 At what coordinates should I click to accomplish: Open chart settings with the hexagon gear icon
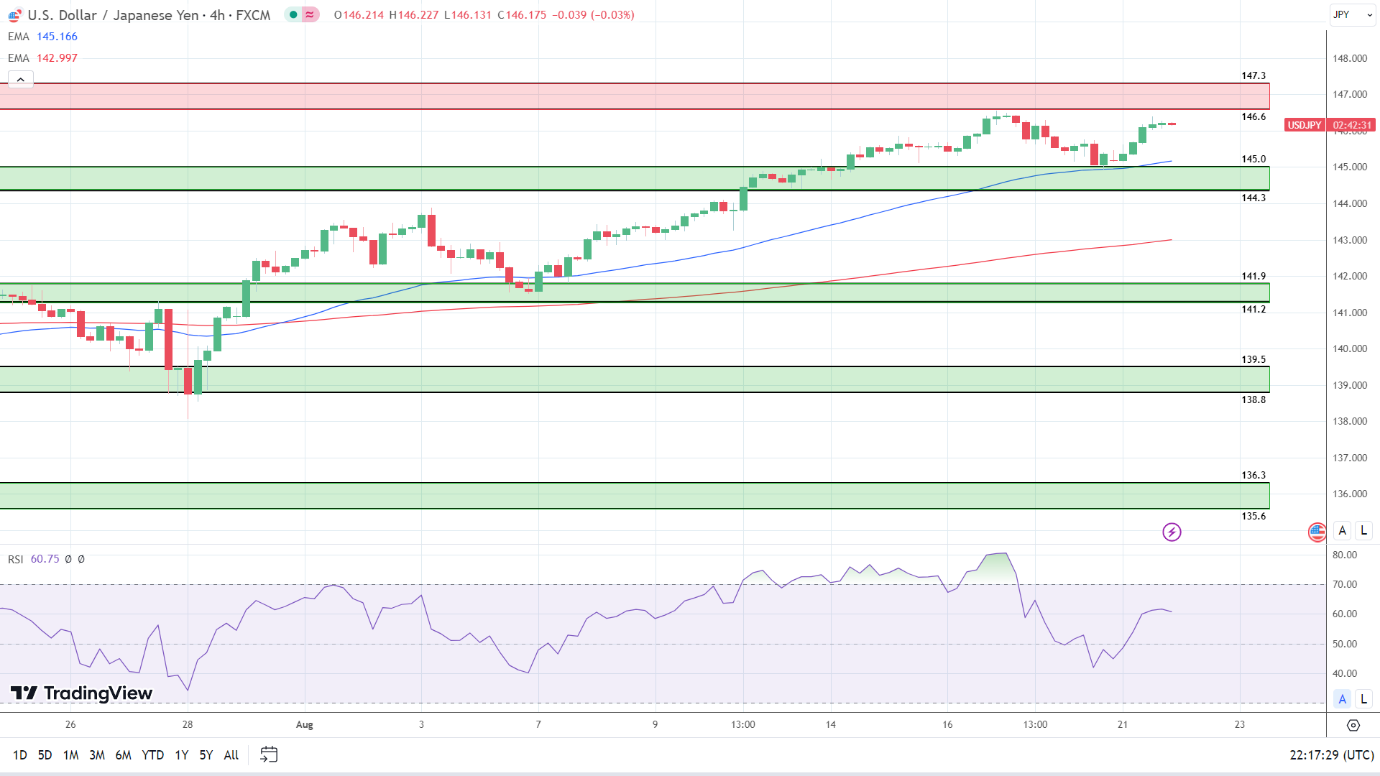coord(1353,725)
